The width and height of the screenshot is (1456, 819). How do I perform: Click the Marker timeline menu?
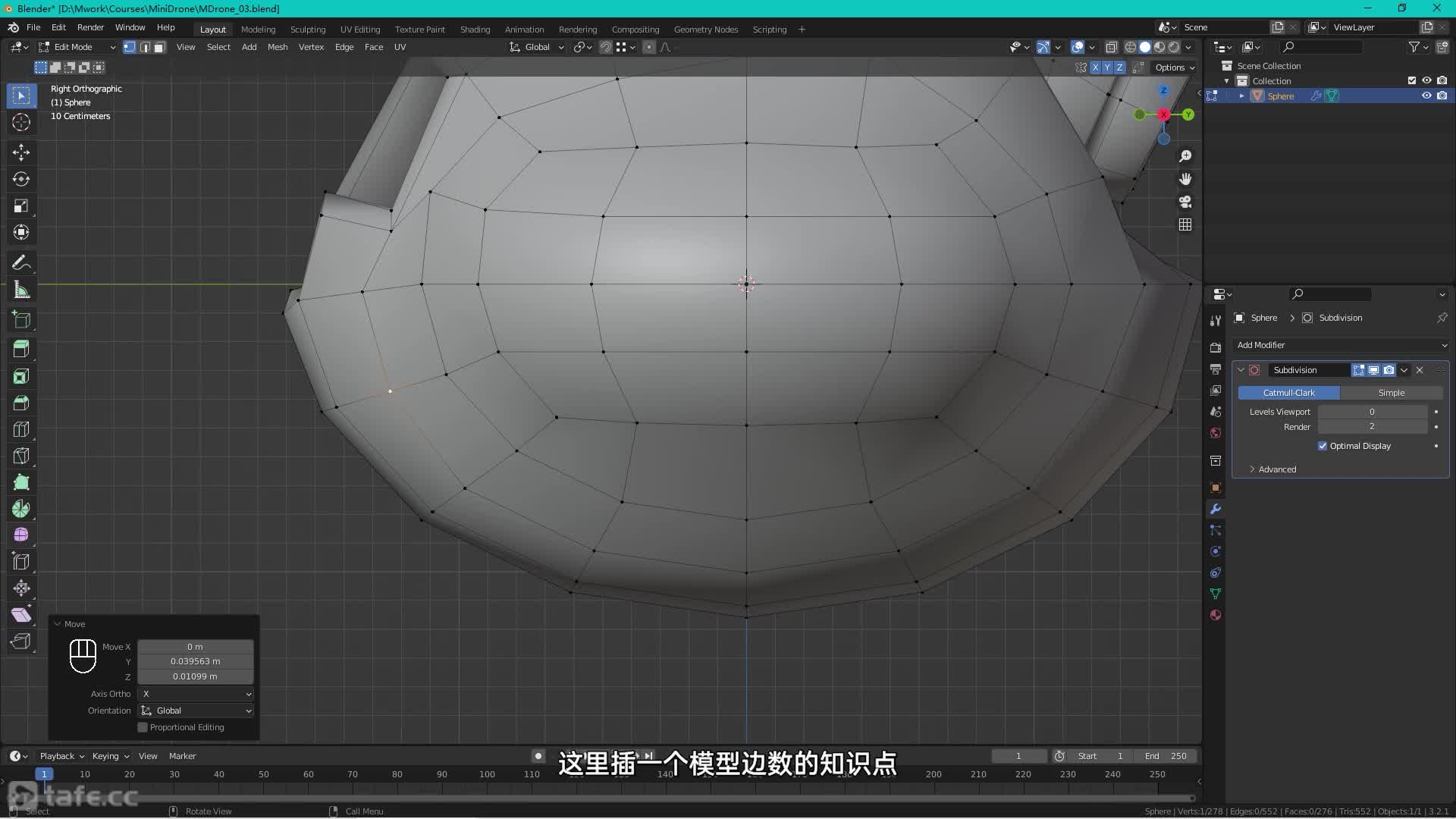[x=182, y=756]
